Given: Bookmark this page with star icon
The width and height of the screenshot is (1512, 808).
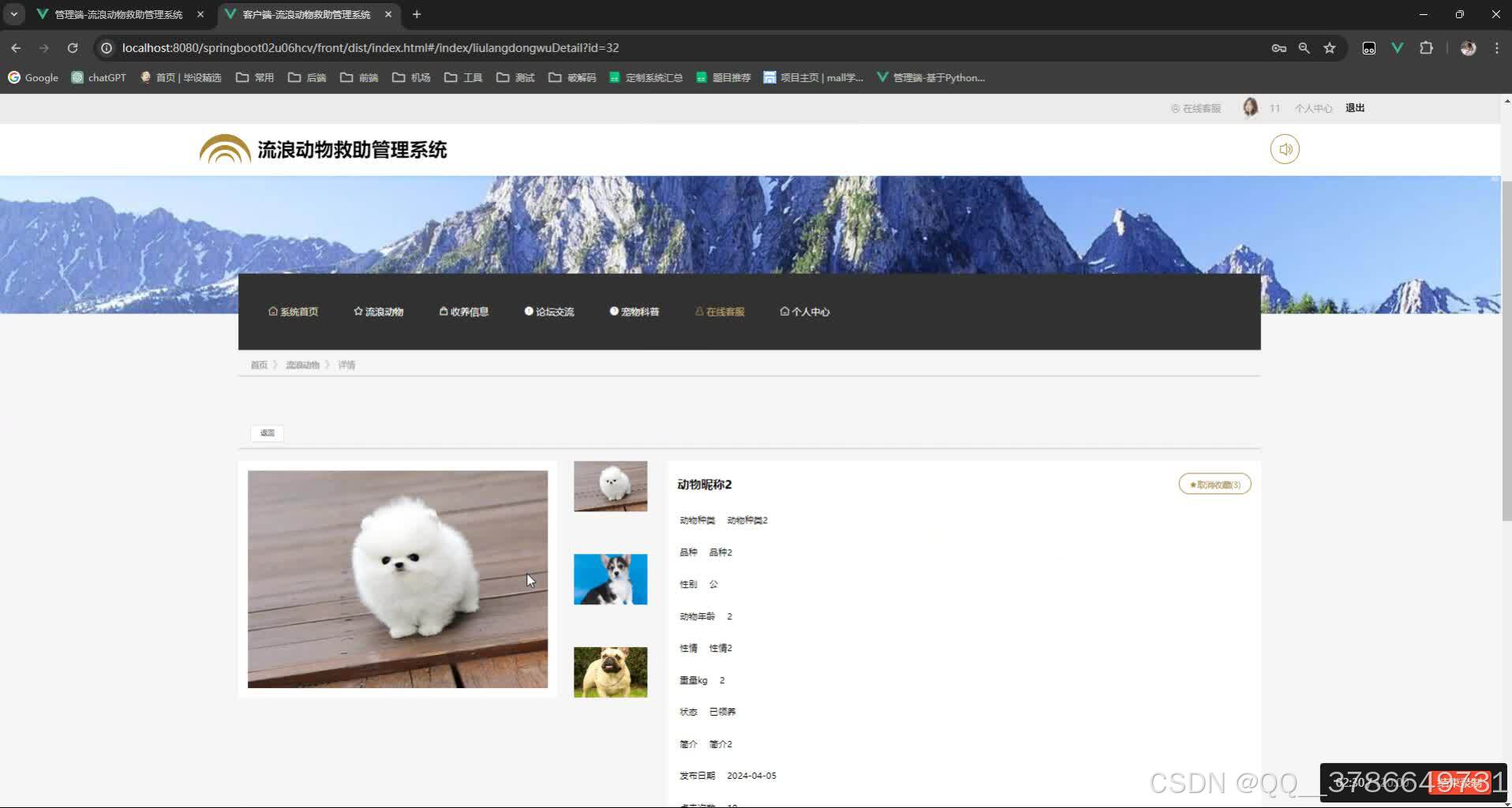Looking at the screenshot, I should [1330, 48].
